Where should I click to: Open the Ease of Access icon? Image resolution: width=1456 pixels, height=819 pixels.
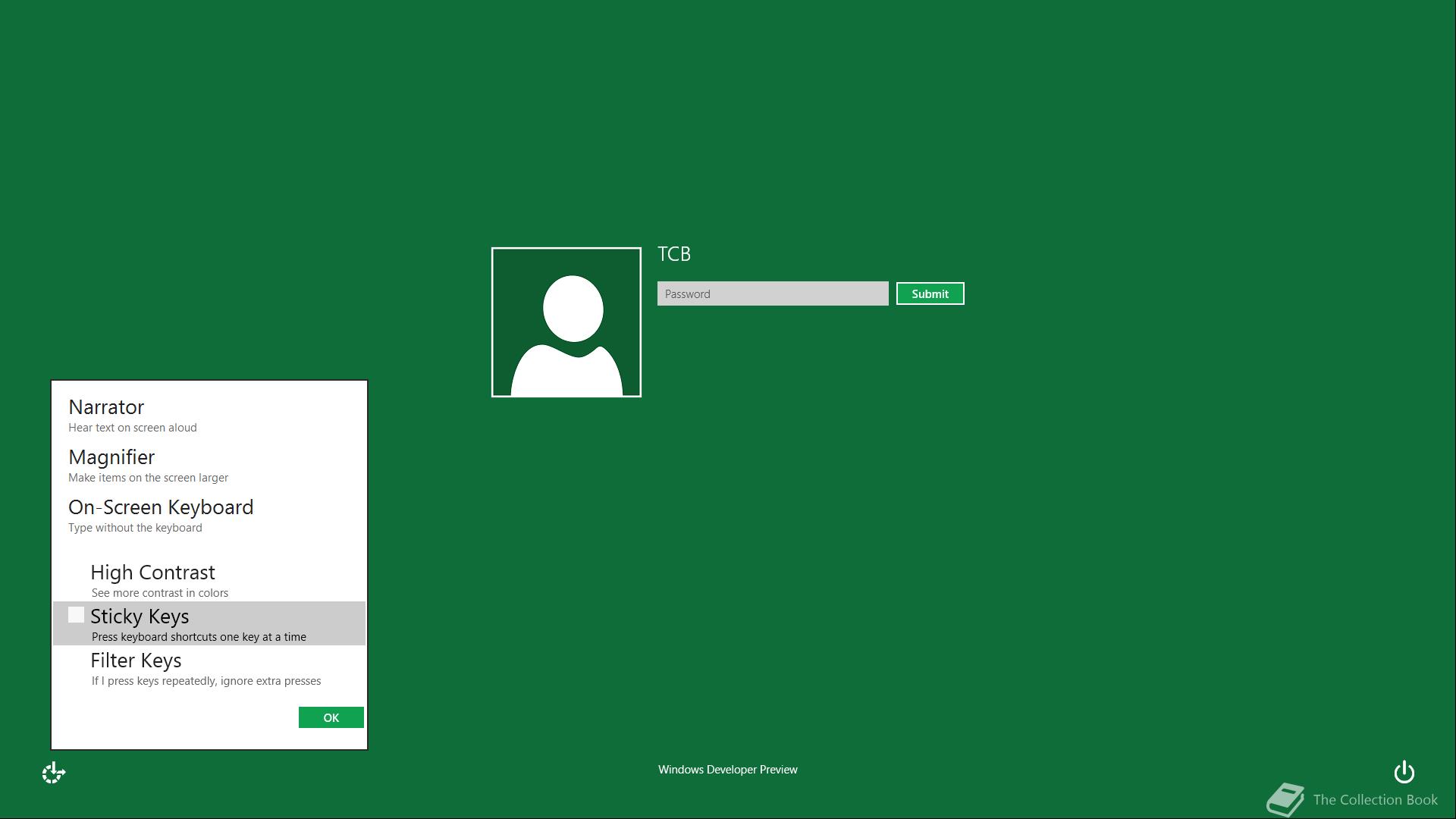54,773
